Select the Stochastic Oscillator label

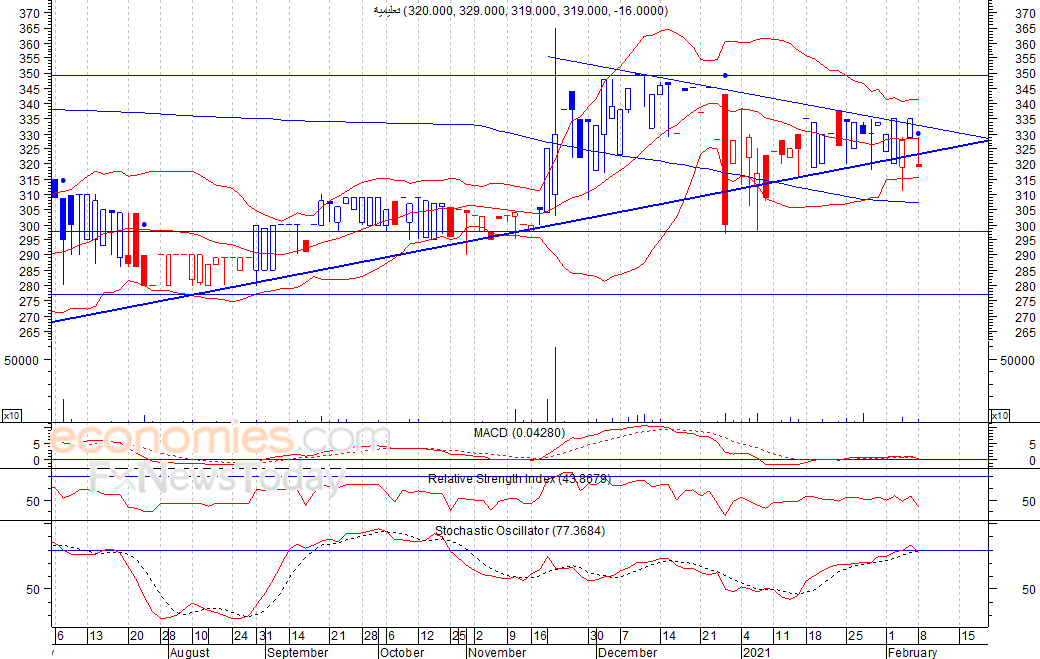click(519, 531)
